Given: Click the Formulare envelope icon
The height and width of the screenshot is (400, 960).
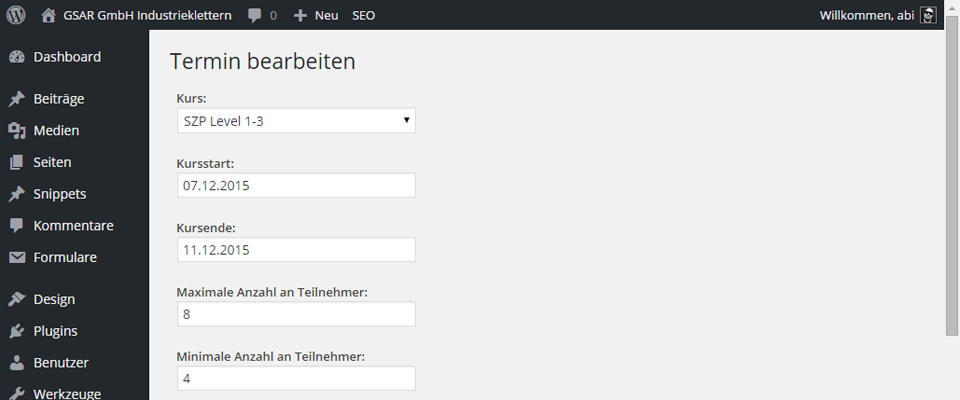Looking at the screenshot, I should coord(17,258).
